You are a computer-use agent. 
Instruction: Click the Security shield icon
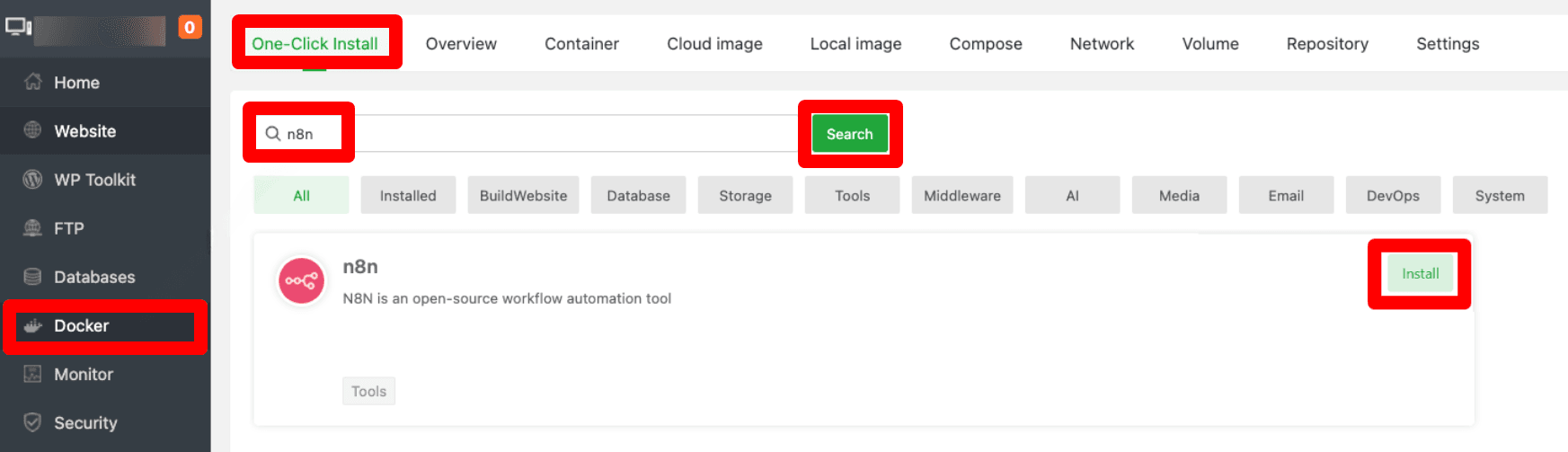pos(33,422)
